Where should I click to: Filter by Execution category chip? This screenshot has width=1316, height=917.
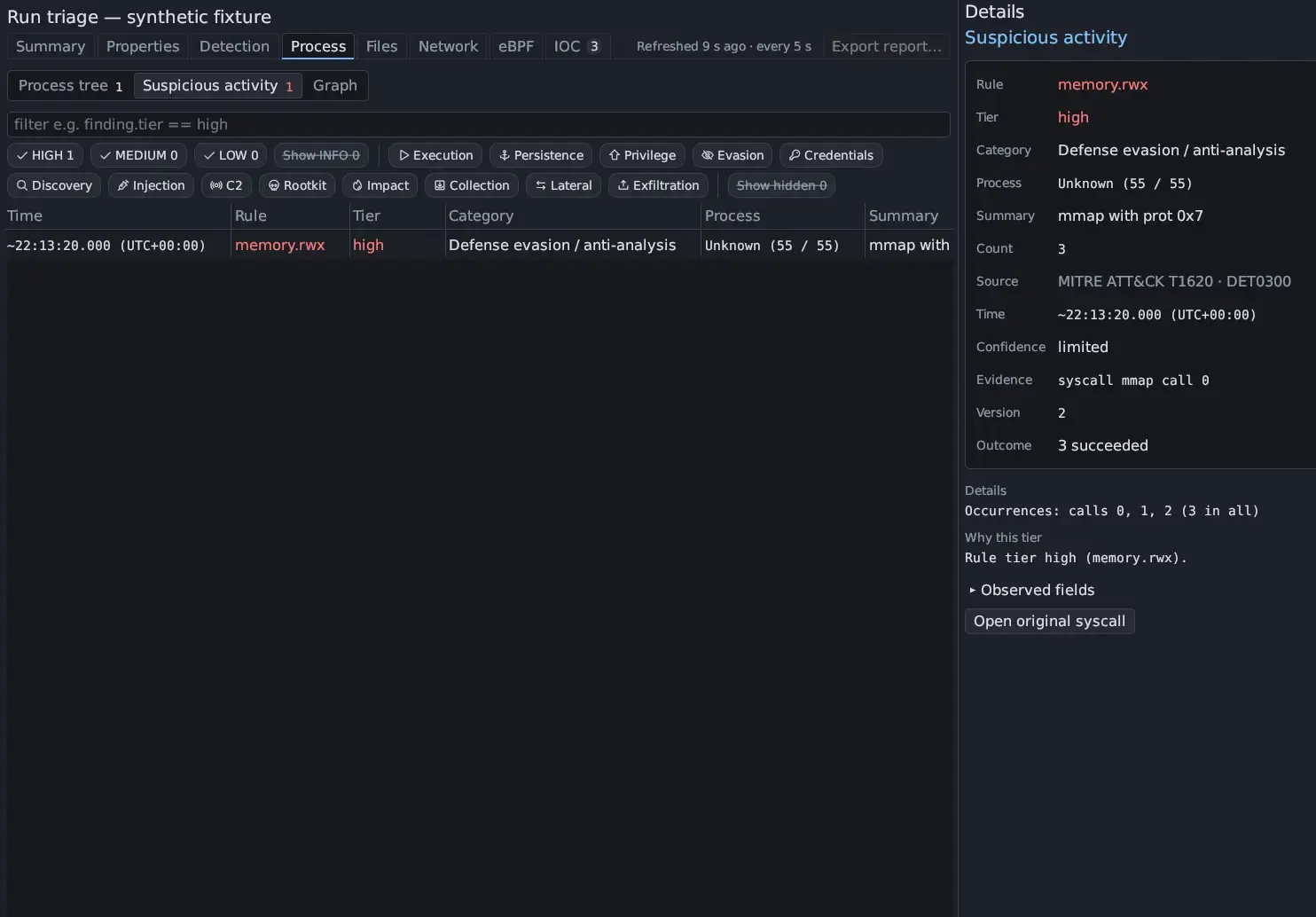435,155
